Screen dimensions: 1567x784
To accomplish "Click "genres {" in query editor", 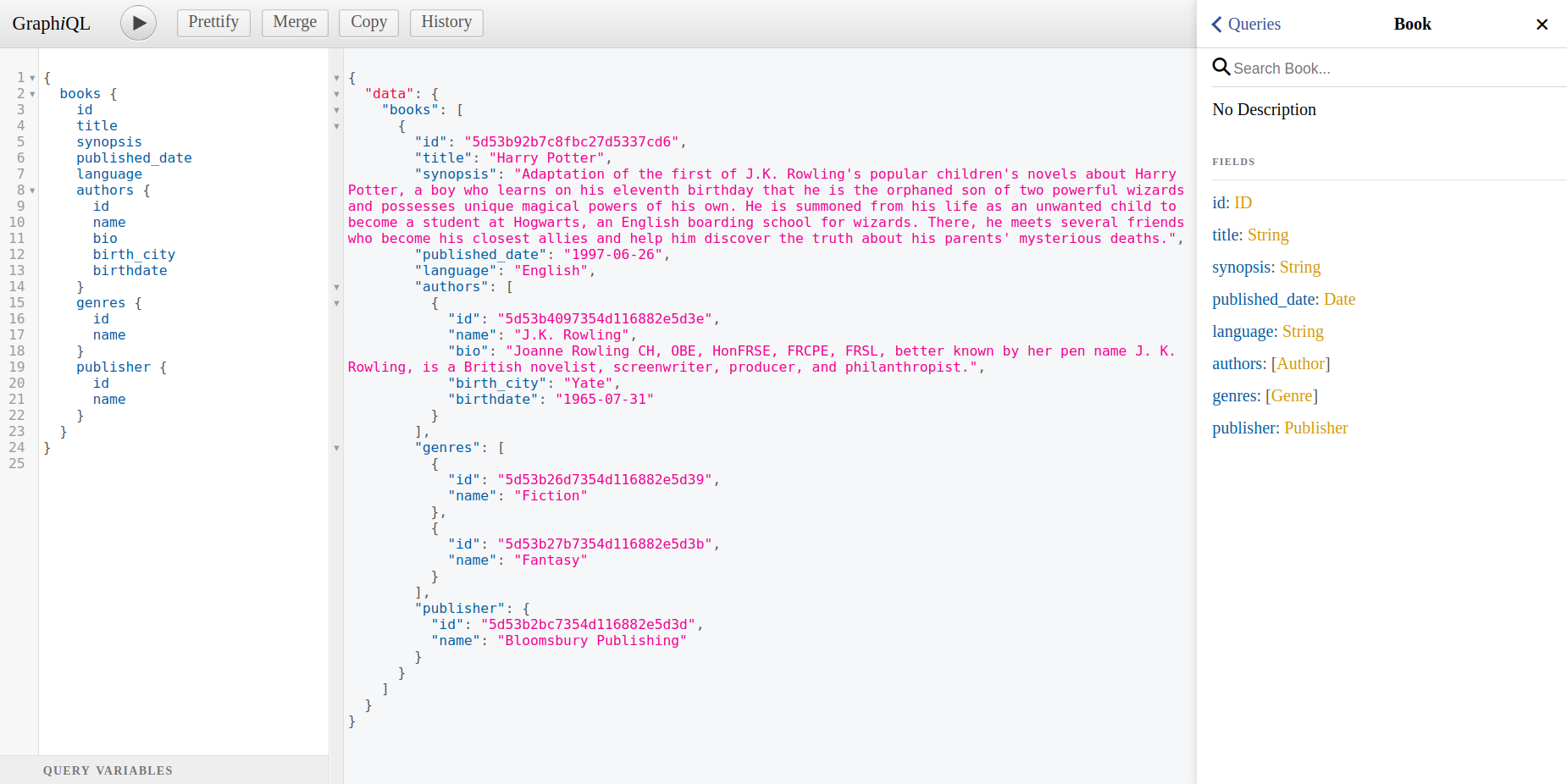I will [x=109, y=303].
